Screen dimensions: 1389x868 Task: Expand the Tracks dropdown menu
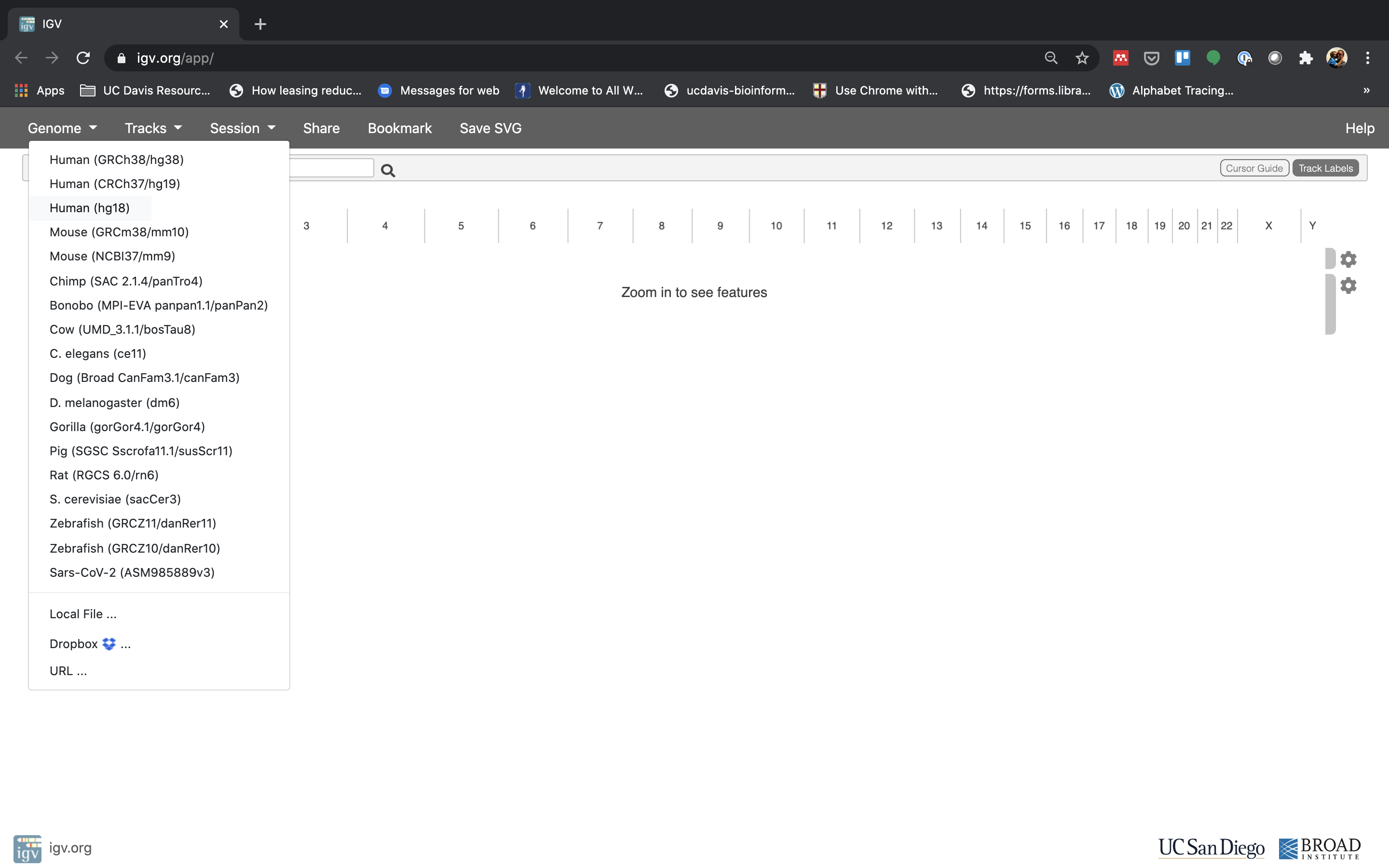(x=153, y=128)
